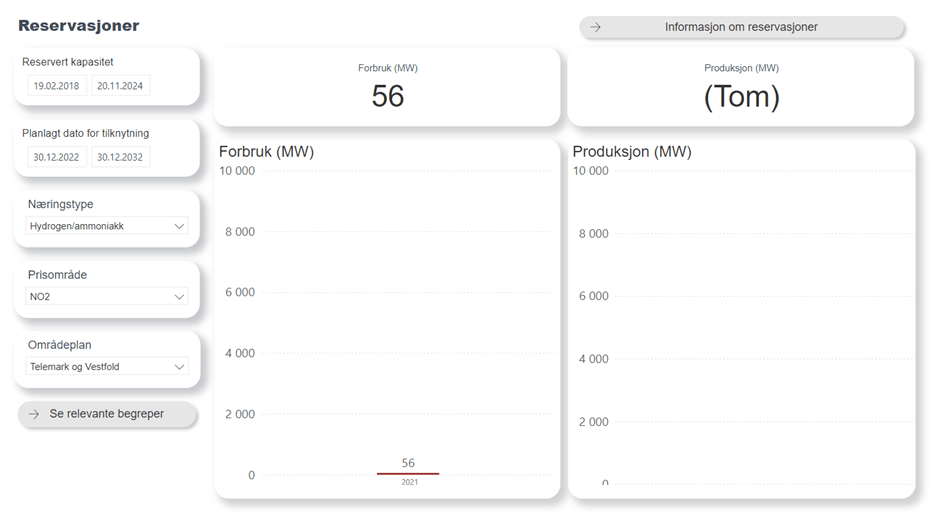Click the arrow icon beside Se relevante begreper
Image resolution: width=945 pixels, height=512 pixels.
(x=34, y=414)
